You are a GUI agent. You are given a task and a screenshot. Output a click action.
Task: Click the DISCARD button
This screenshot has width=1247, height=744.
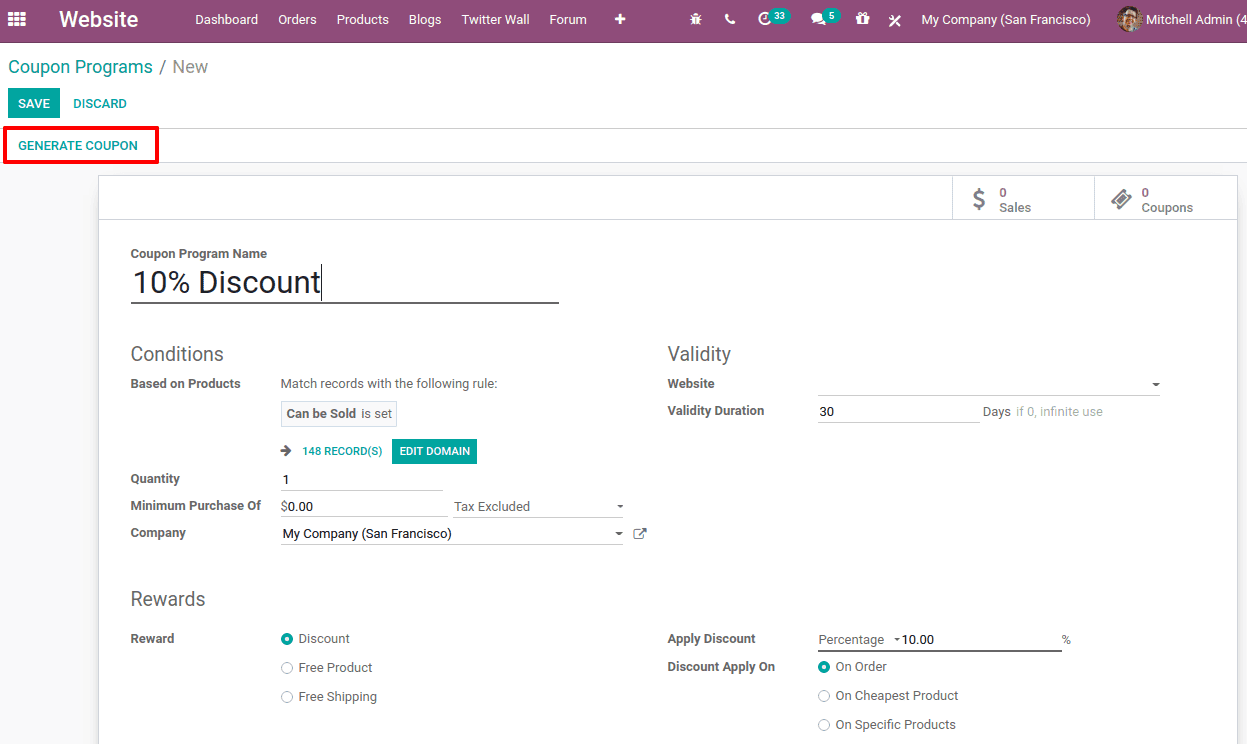tap(100, 104)
